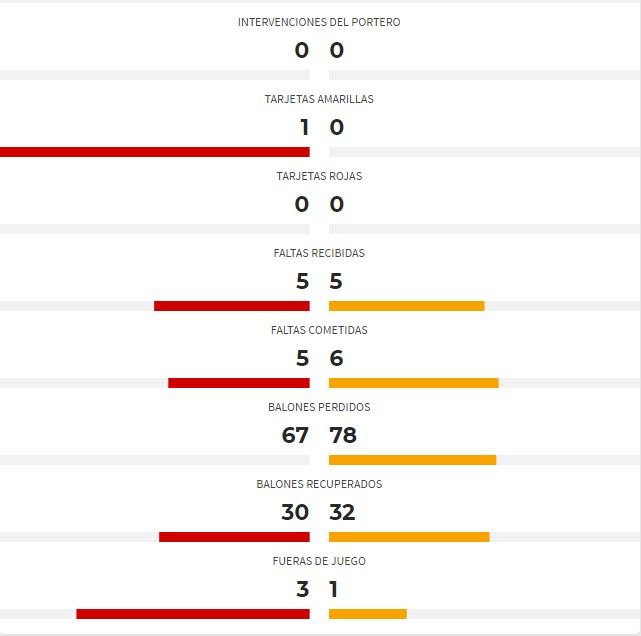The image size is (641, 636).
Task: Click the red Faltas Cometidas bar
Action: (x=239, y=383)
